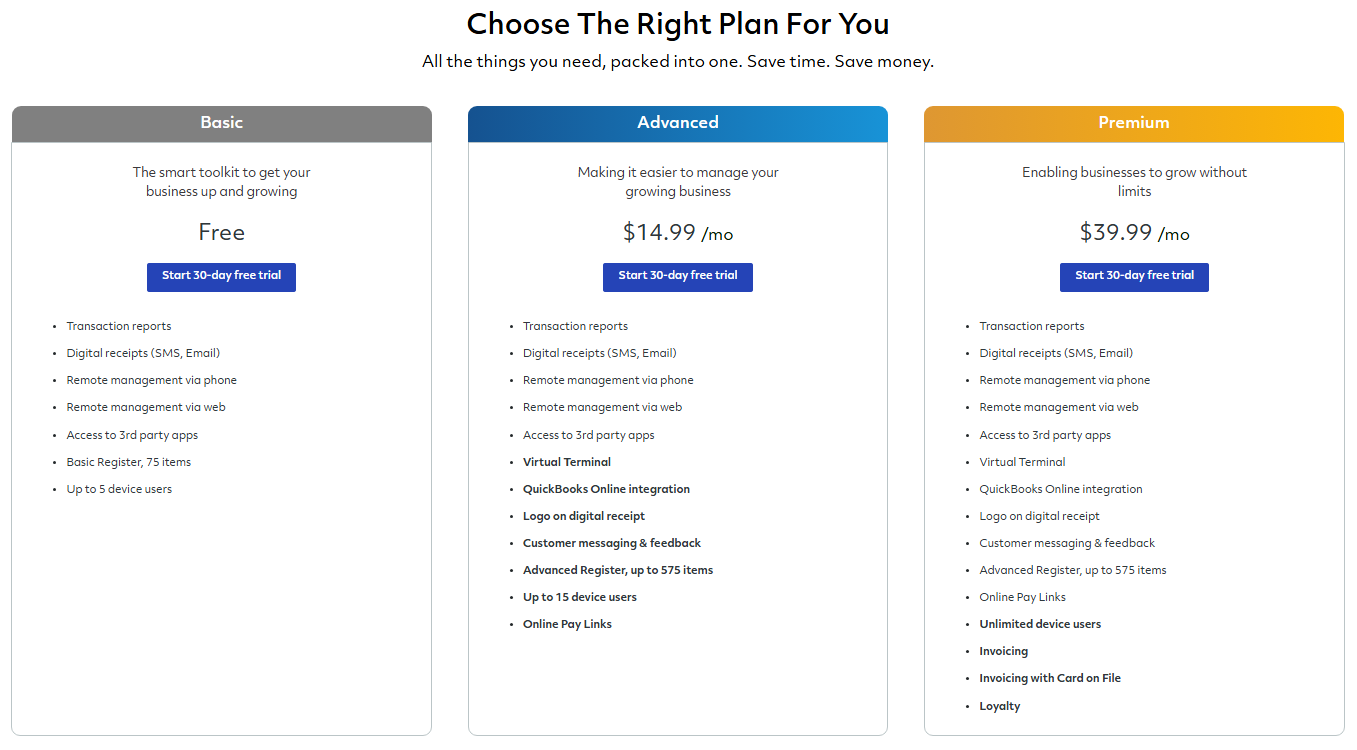Start the Premium plan 30-day free trial
The image size is (1357, 750).
[1134, 277]
